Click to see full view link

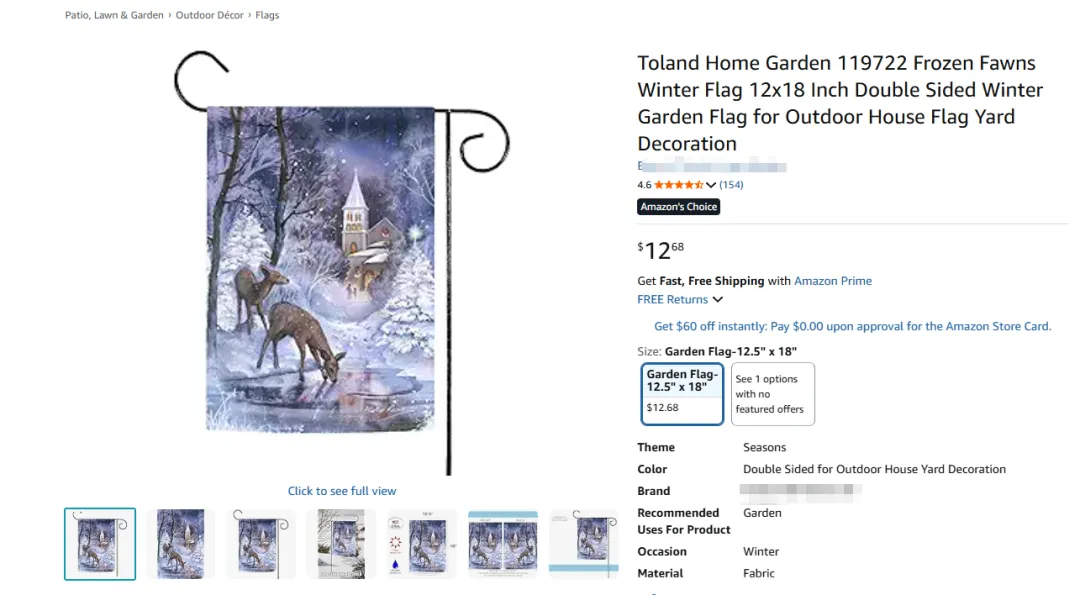pyautogui.click(x=342, y=491)
